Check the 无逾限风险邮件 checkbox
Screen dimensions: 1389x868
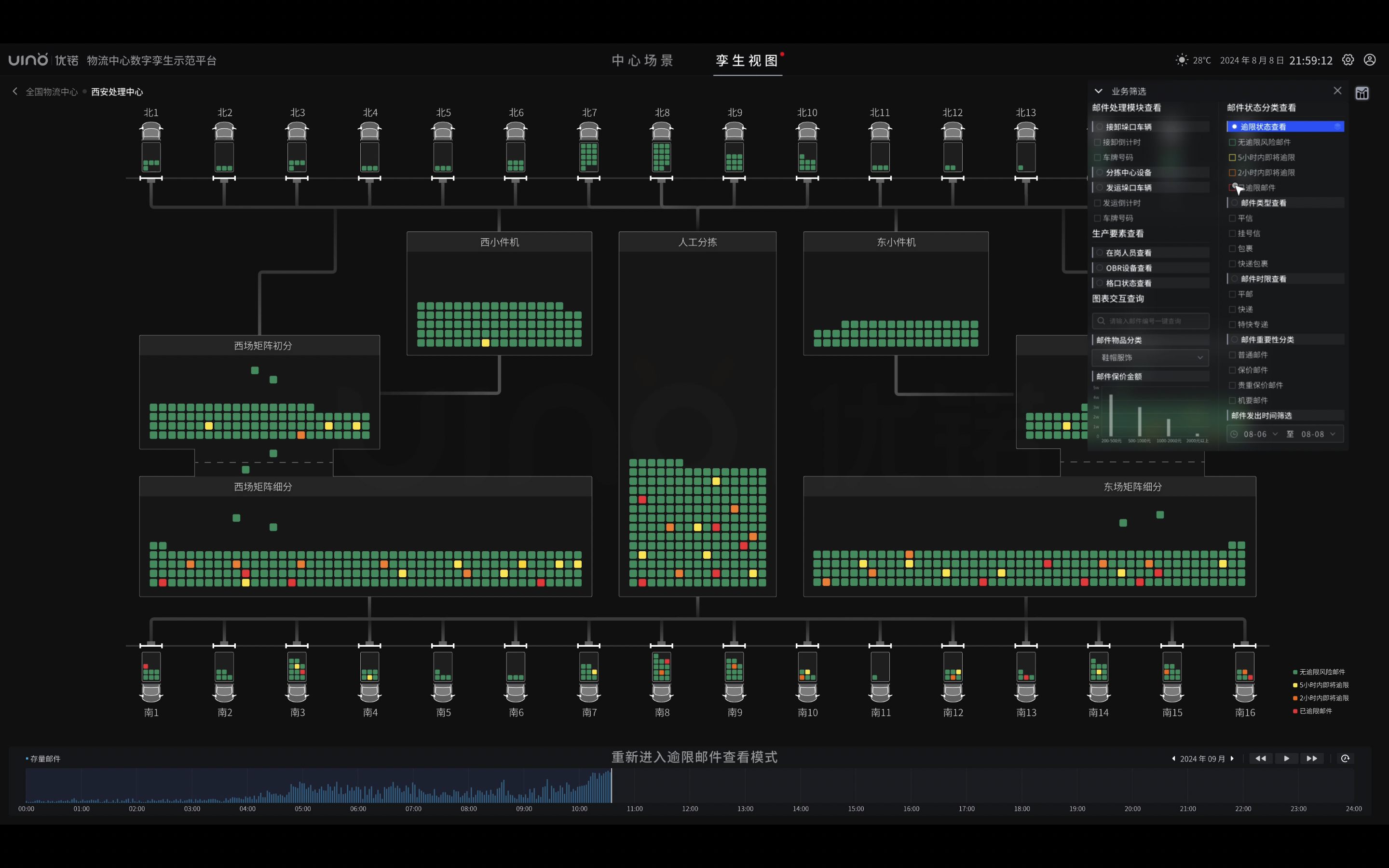(x=1232, y=142)
